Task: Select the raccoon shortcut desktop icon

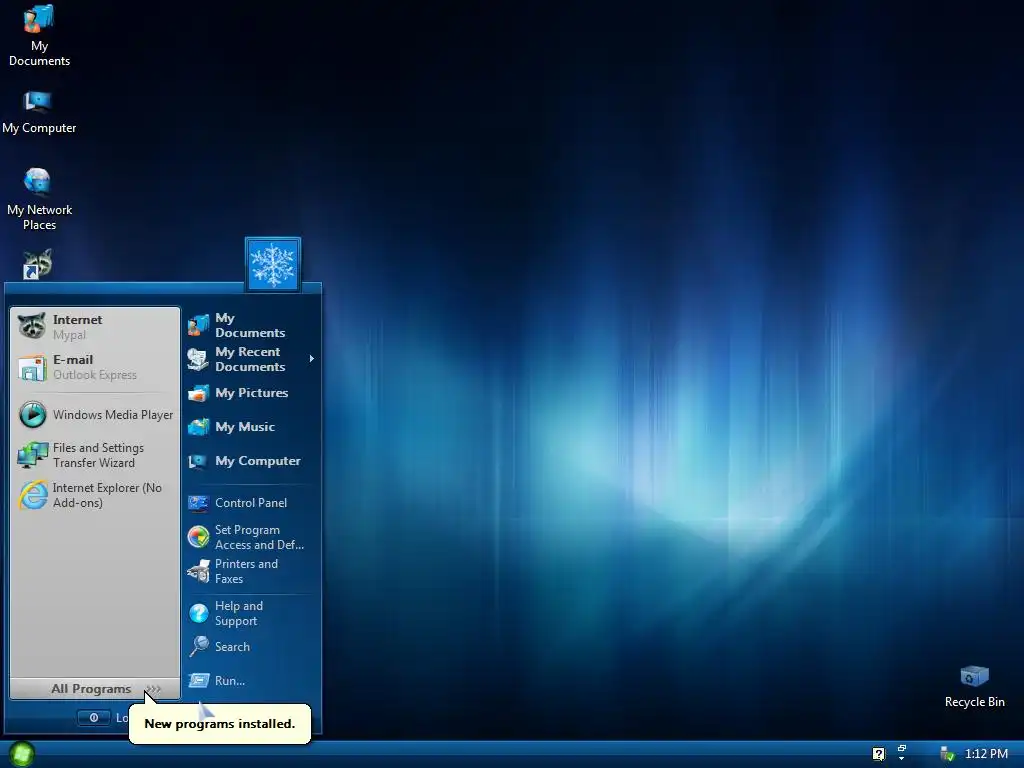Action: coord(37,264)
